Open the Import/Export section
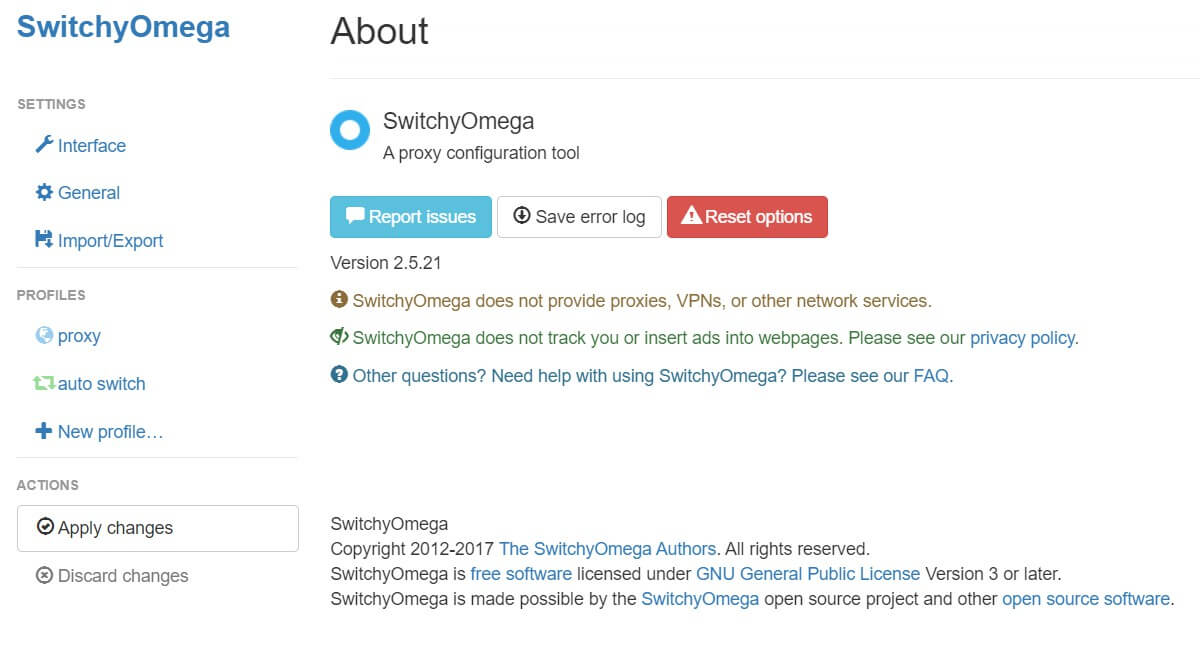 coord(110,241)
